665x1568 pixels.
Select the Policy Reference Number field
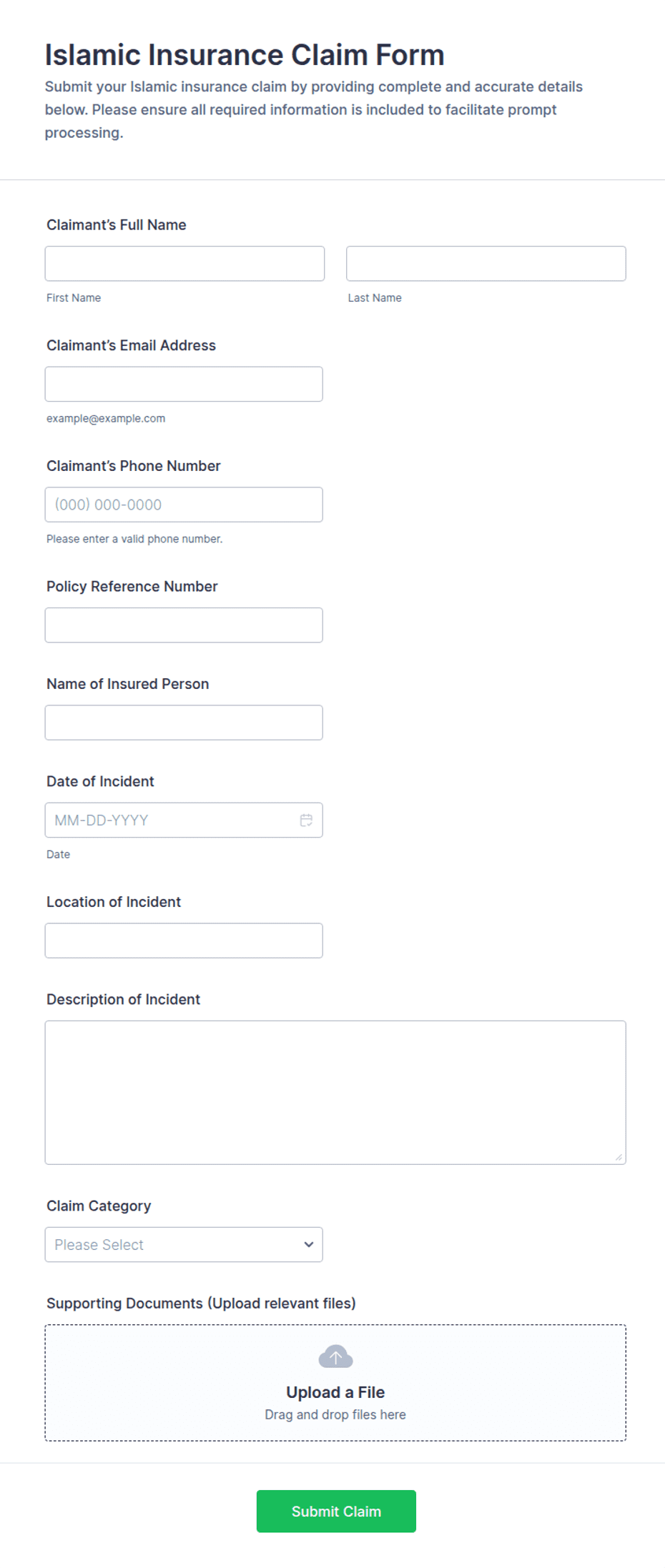[184, 625]
